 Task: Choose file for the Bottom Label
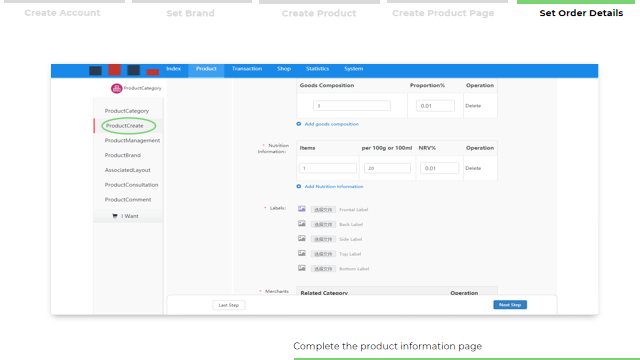(323, 269)
